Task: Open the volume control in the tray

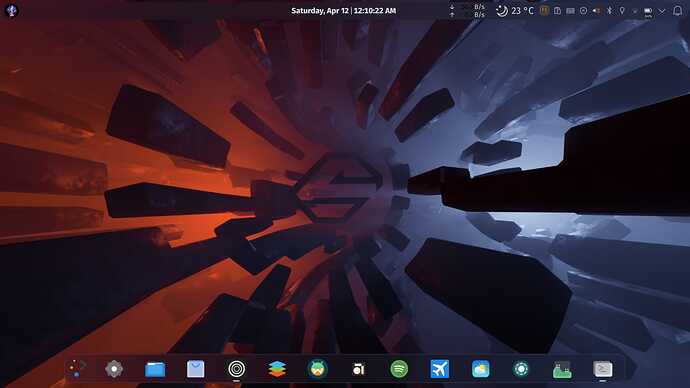Action: 596,11
